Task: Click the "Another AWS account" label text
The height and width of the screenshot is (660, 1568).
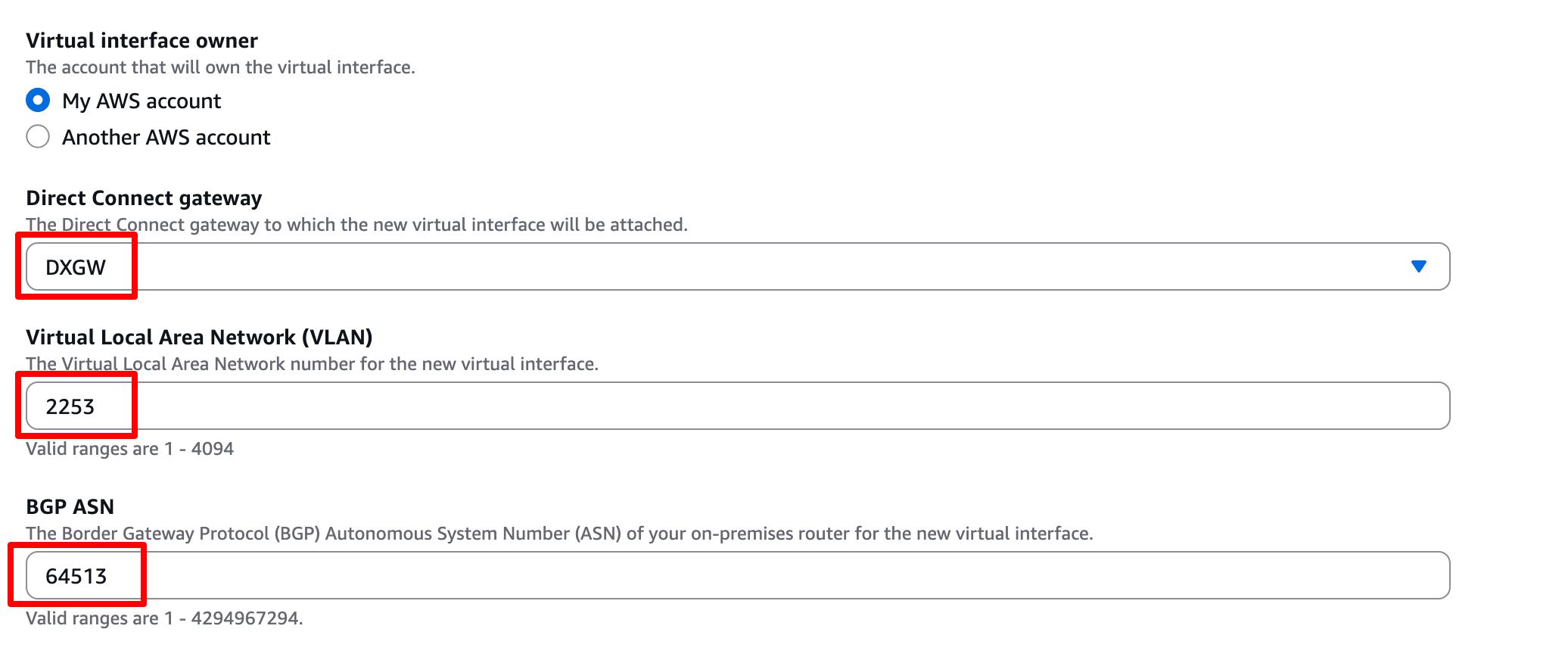Action: coord(166,138)
